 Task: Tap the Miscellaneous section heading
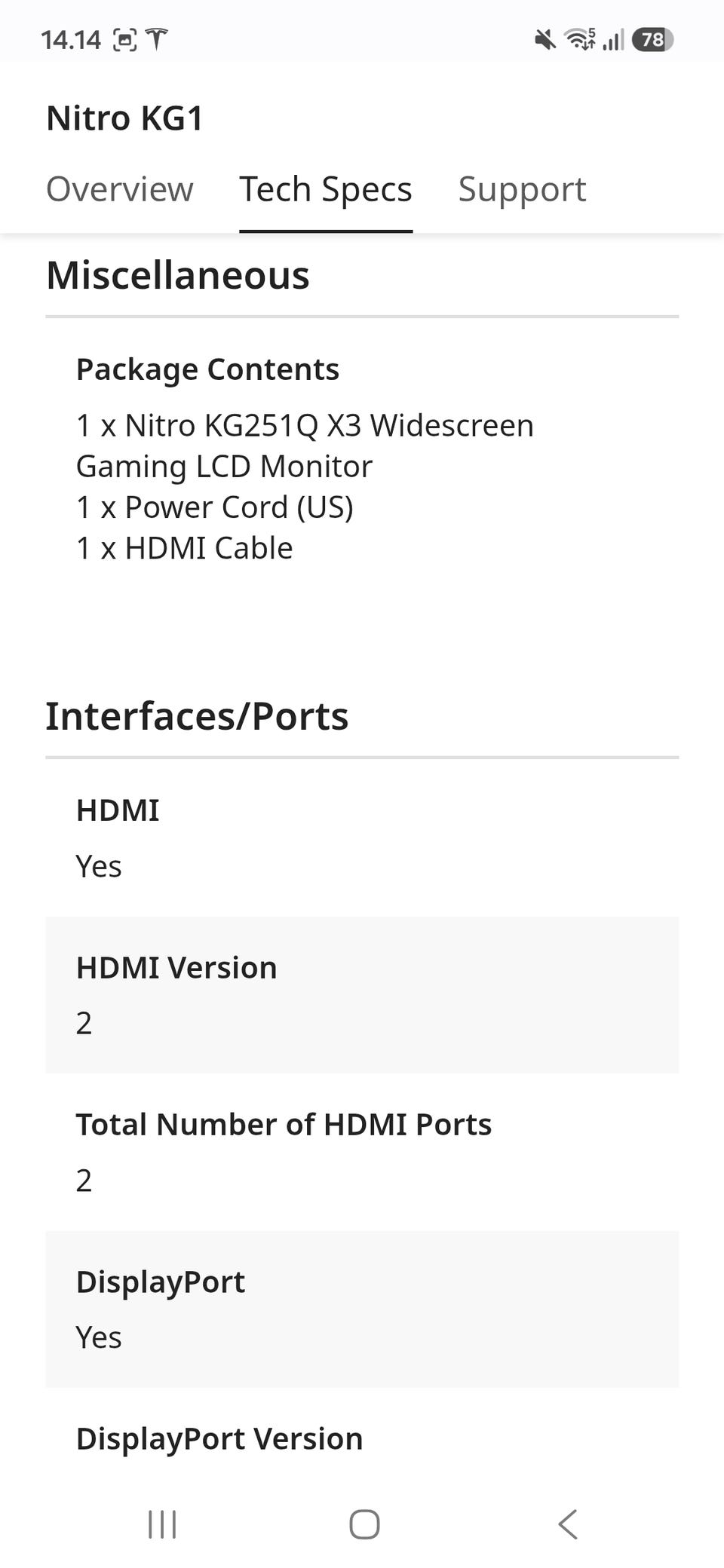pyautogui.click(x=178, y=275)
